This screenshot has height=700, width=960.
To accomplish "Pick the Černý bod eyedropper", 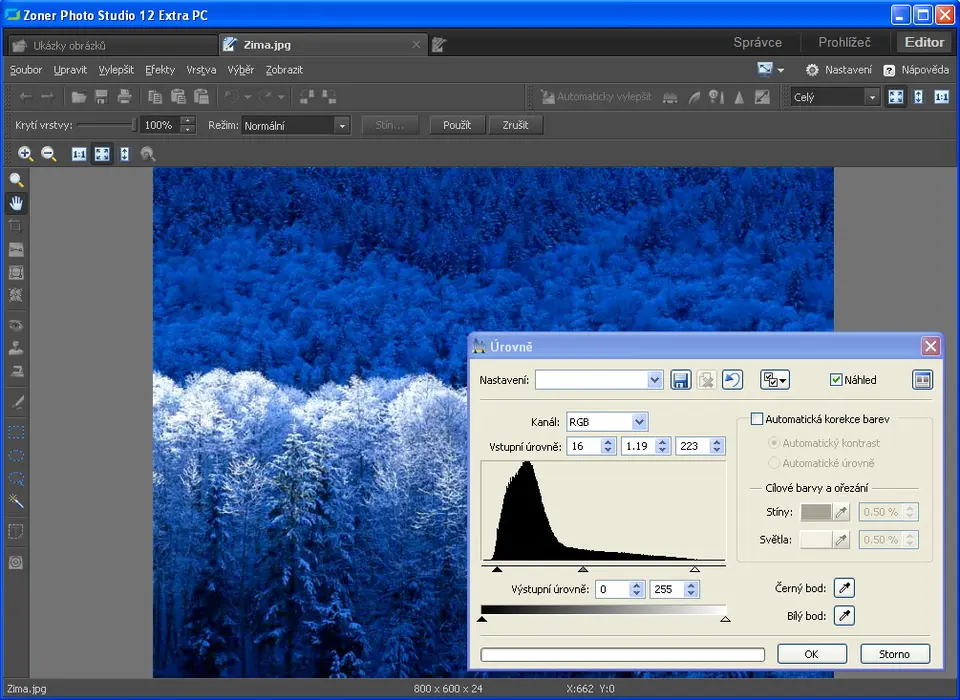I will [844, 588].
